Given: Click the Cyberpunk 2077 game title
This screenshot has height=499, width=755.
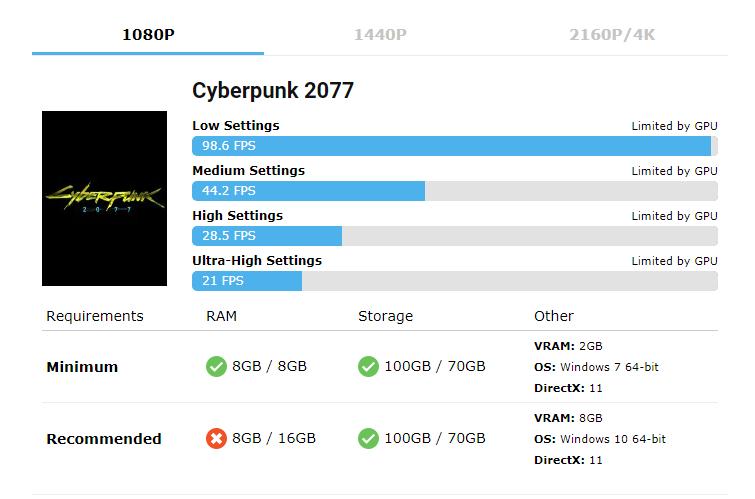Looking at the screenshot, I should click(x=273, y=90).
